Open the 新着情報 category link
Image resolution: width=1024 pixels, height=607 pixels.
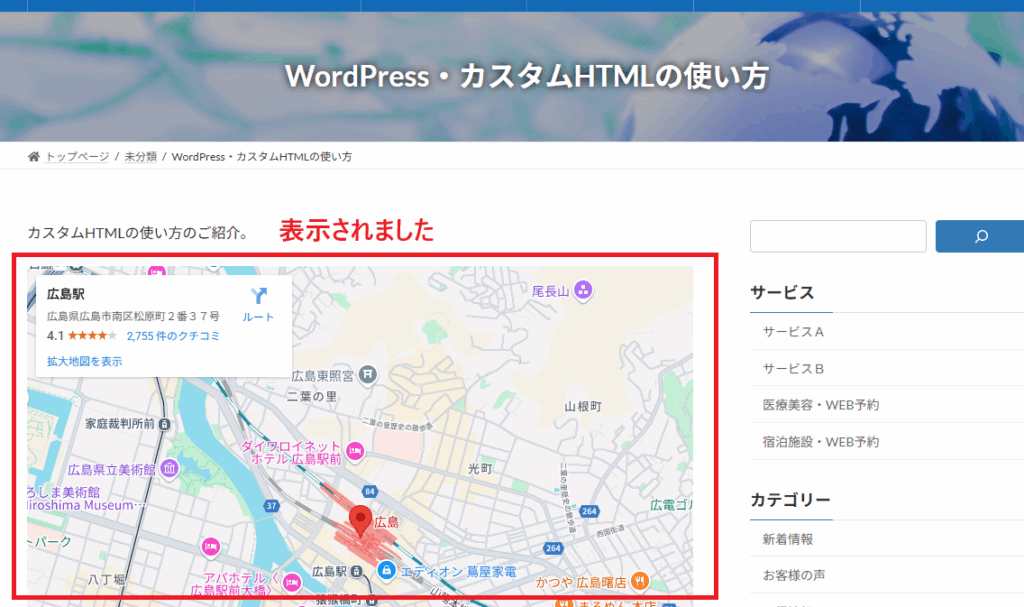coord(788,539)
